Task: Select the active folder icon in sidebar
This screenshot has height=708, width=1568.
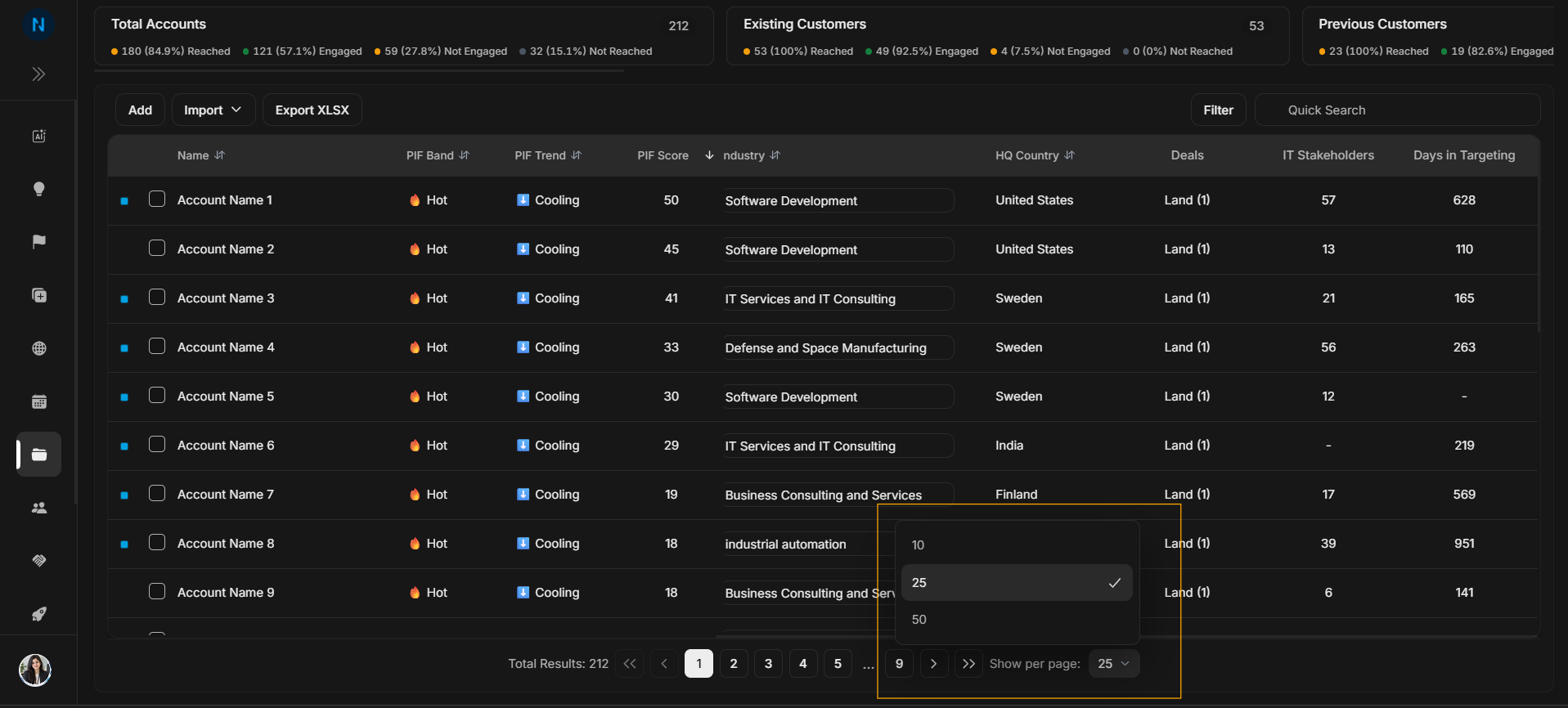Action: (38, 455)
